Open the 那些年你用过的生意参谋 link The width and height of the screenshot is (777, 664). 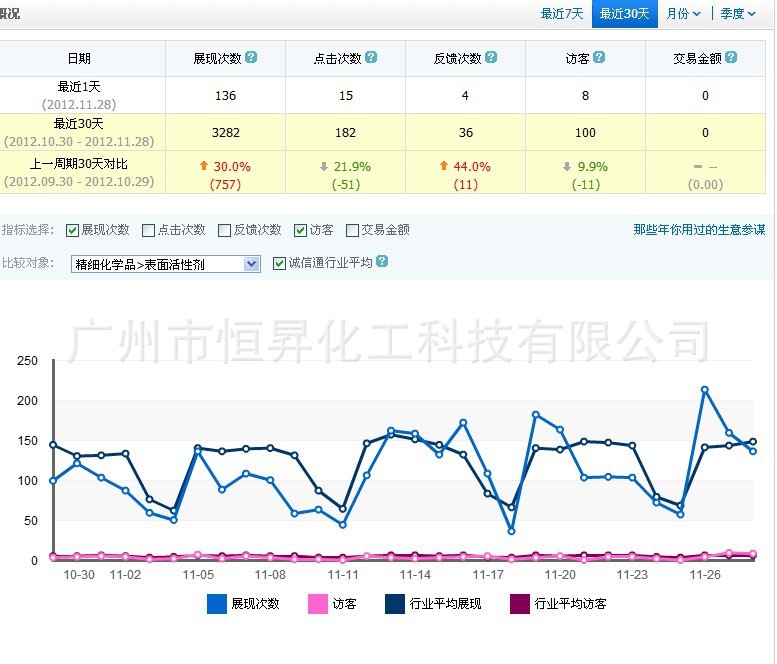coord(699,229)
